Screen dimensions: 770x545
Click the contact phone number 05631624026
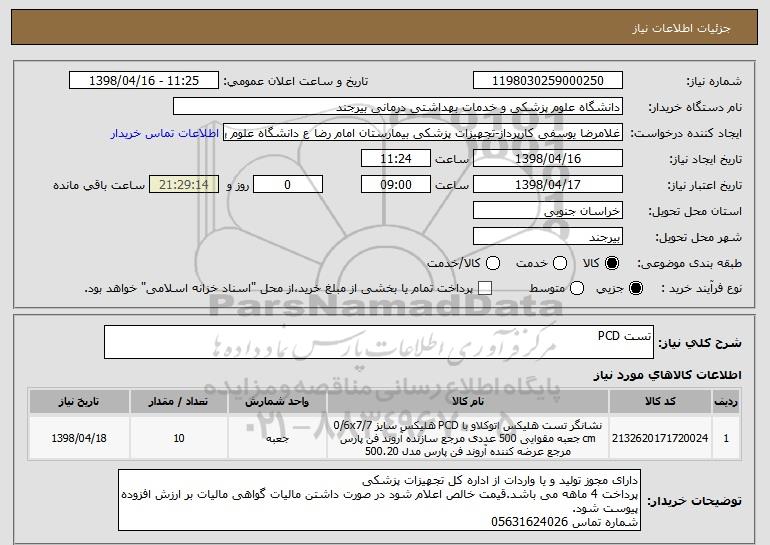tap(529, 522)
